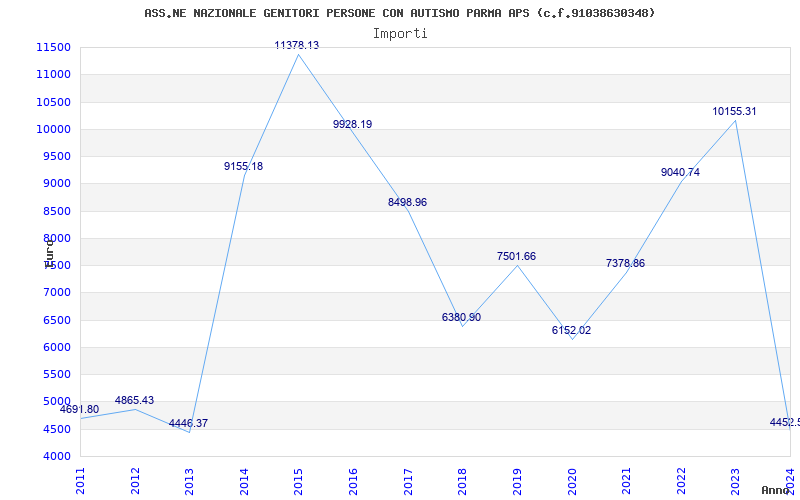The width and height of the screenshot is (800, 500).
Task: Select data label 4865.43
Action: click(x=134, y=401)
